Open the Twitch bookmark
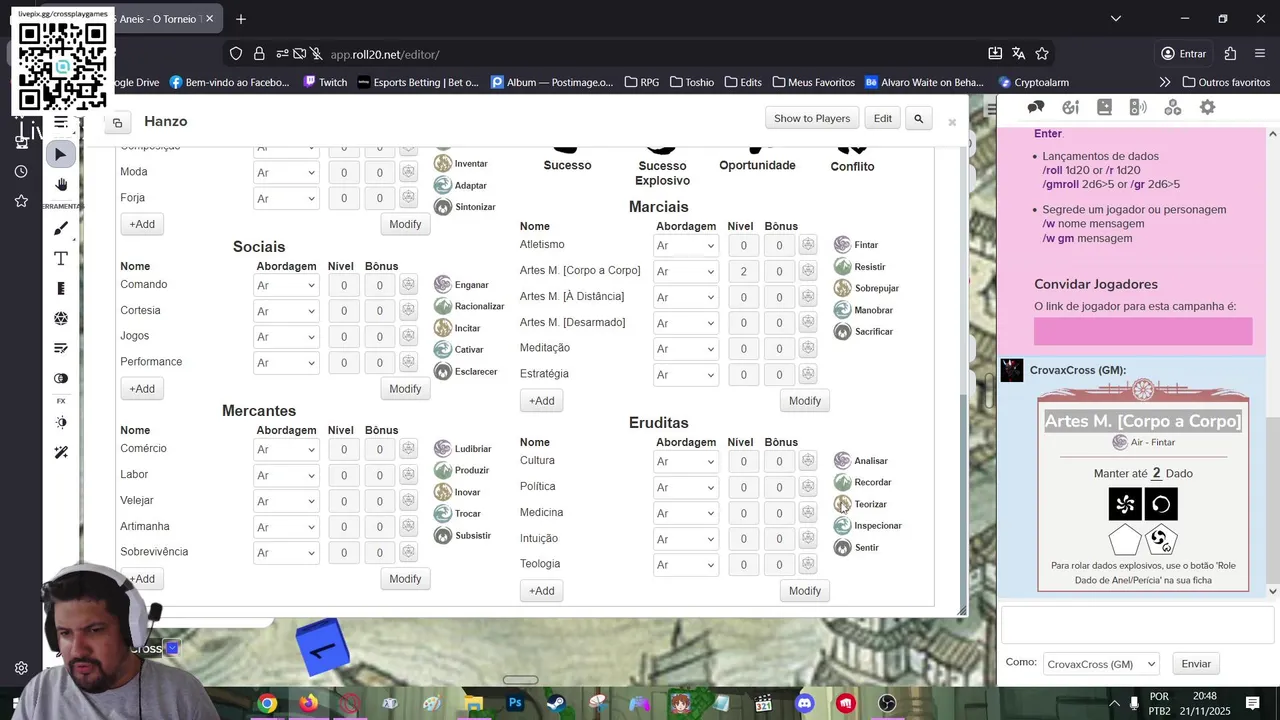Image resolution: width=1280 pixels, height=720 pixels. pos(325,82)
